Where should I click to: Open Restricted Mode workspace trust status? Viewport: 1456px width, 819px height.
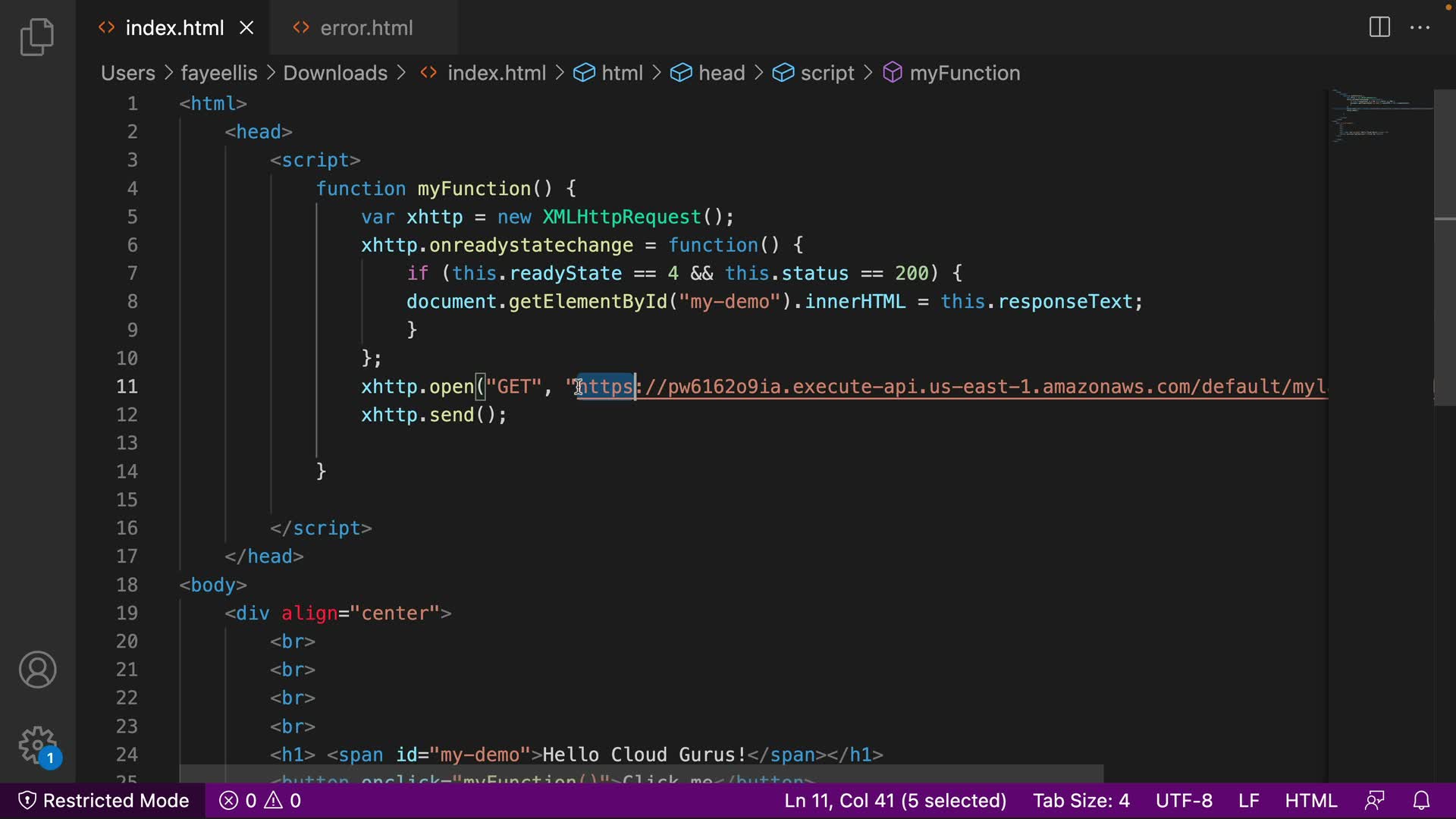click(103, 801)
